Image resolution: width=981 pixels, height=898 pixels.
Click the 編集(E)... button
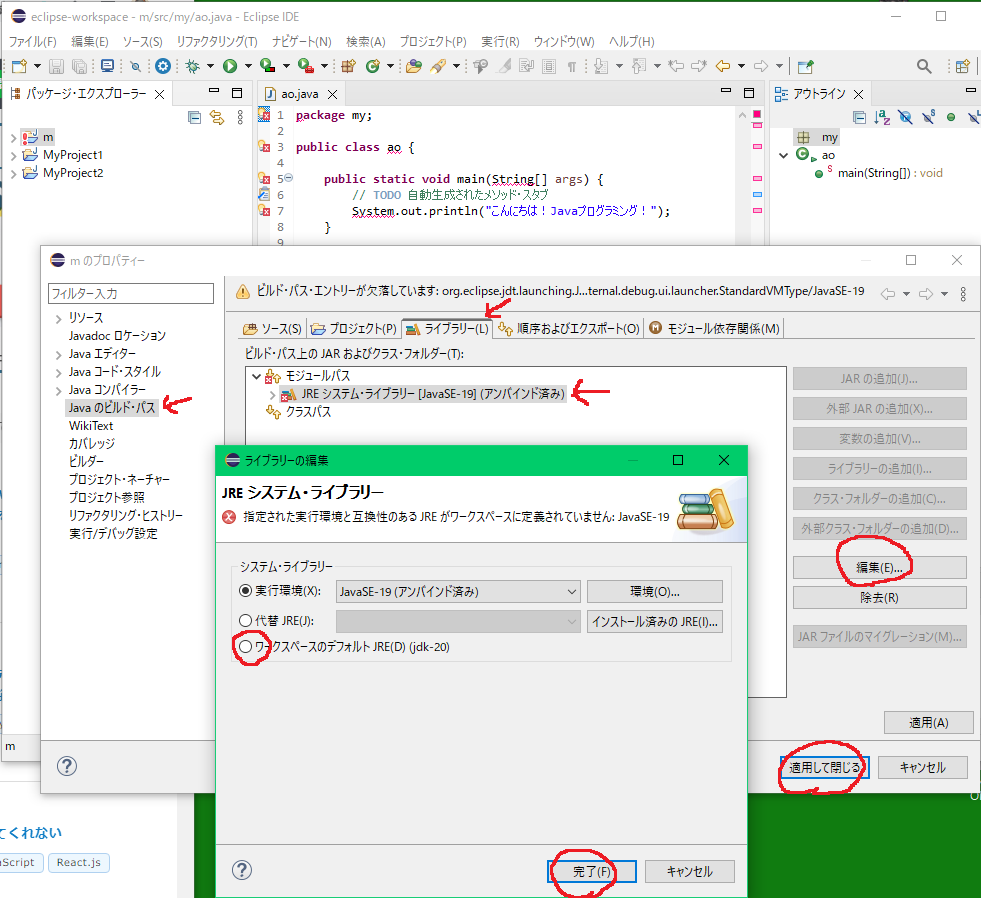(x=879, y=568)
